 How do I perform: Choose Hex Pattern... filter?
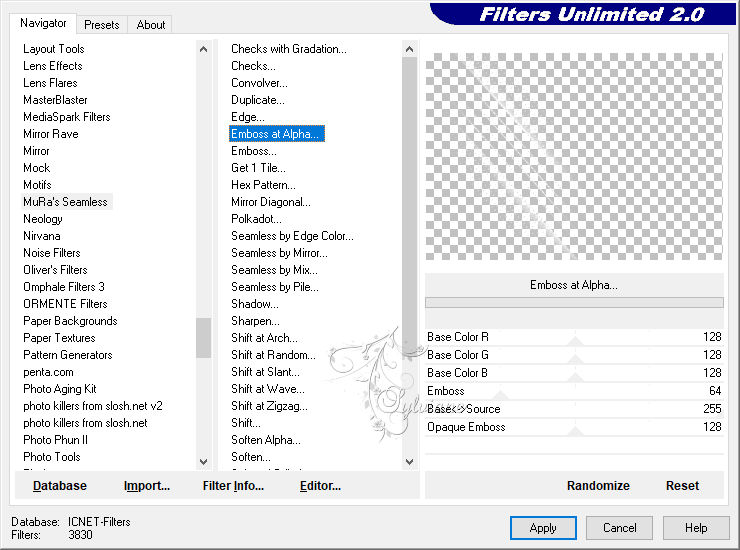pyautogui.click(x=263, y=185)
